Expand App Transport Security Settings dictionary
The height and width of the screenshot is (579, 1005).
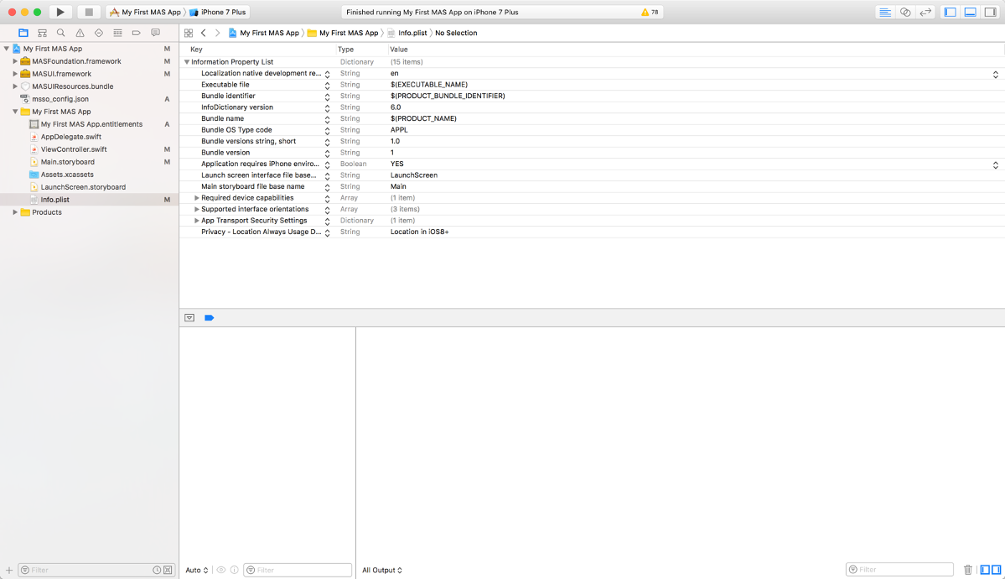[x=197, y=221]
